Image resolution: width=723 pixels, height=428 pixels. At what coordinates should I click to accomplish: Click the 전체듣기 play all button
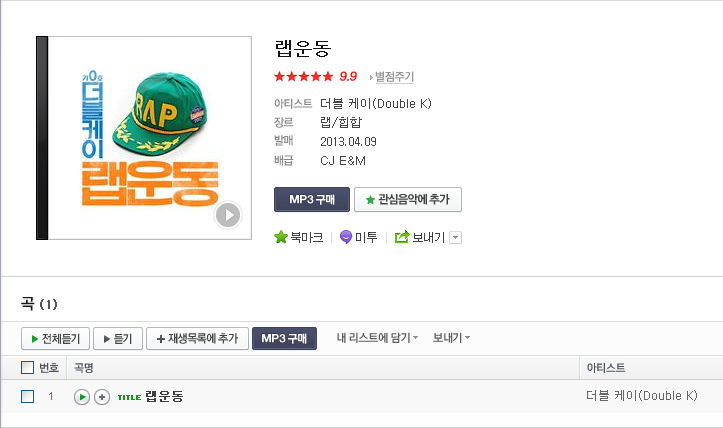click(x=55, y=339)
